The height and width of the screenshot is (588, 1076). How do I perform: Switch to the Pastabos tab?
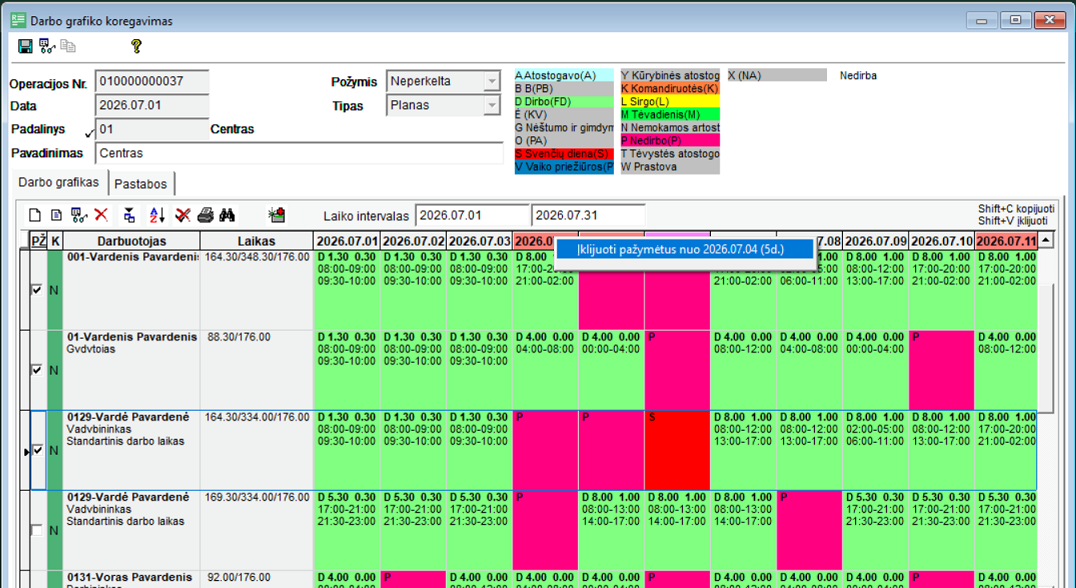(141, 184)
